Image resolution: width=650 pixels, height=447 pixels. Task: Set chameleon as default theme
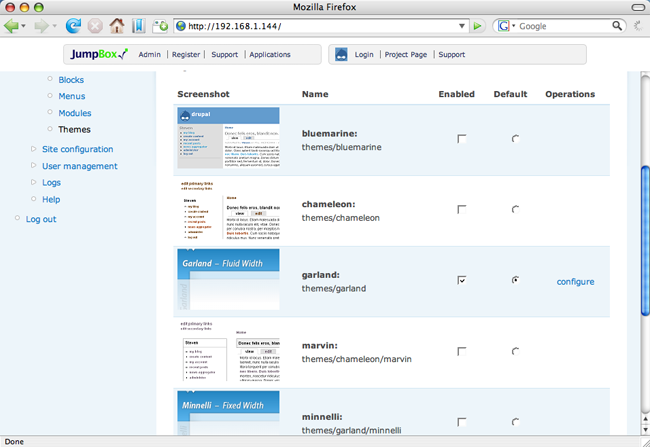515,209
